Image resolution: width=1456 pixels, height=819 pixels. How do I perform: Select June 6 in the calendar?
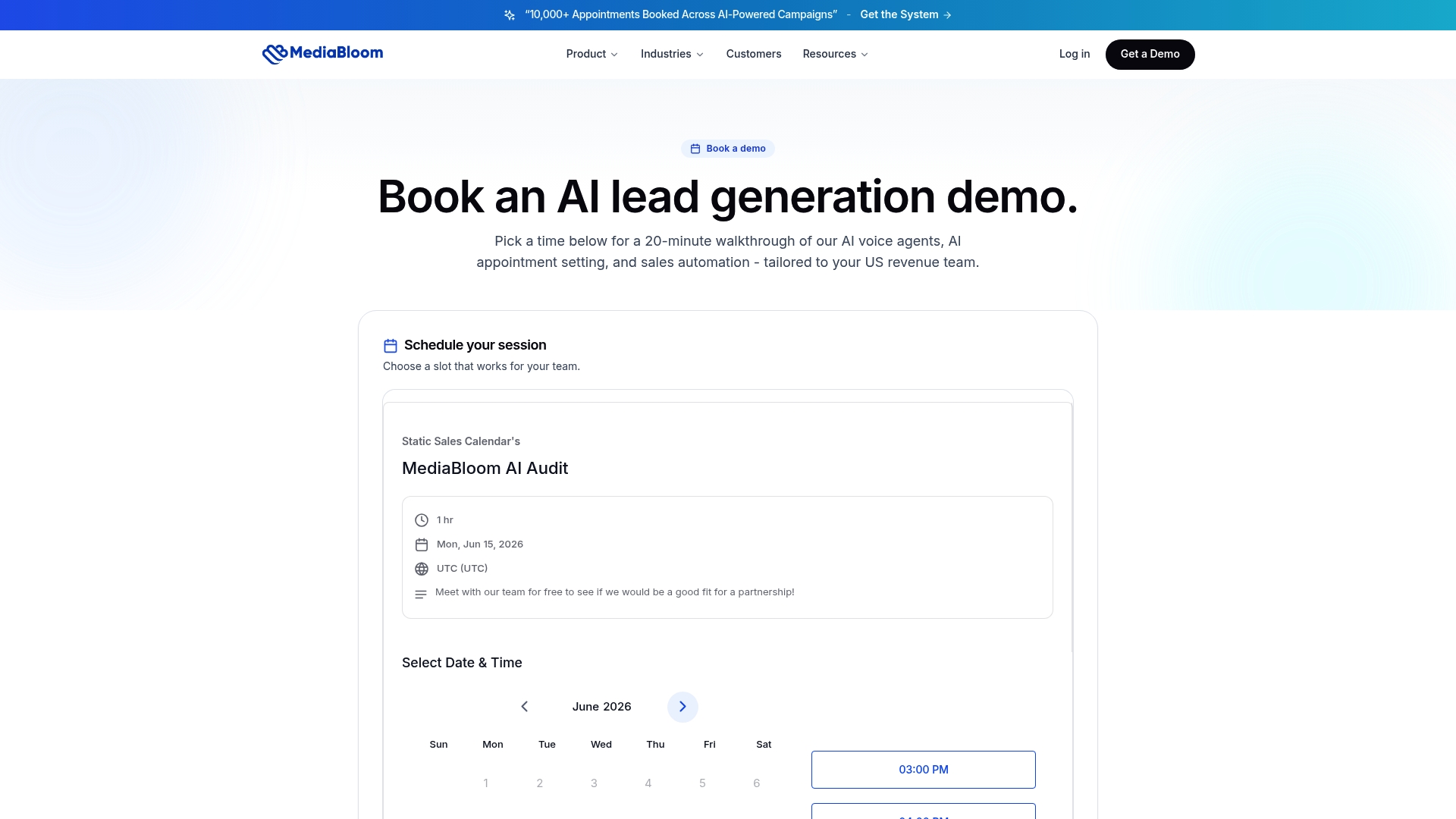pos(757,783)
